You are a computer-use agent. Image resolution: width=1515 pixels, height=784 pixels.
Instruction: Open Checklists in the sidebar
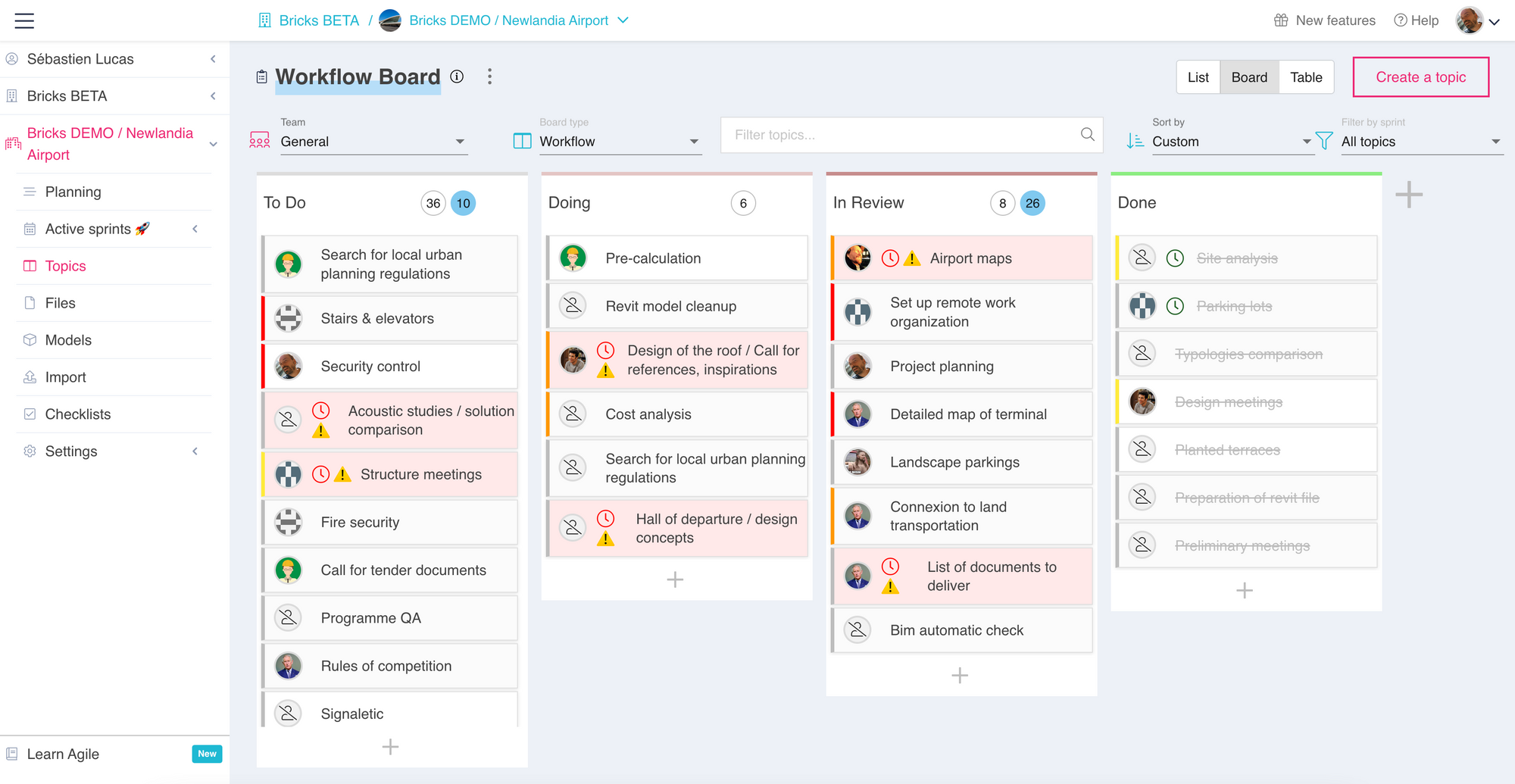point(77,414)
